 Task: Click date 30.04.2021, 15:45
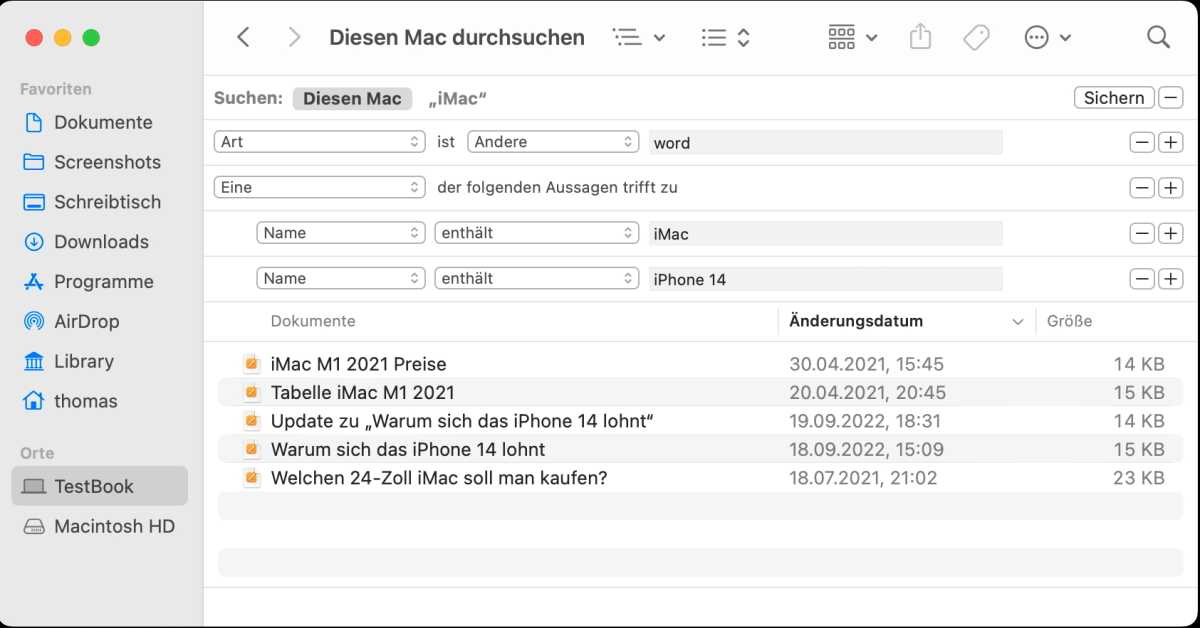[866, 364]
